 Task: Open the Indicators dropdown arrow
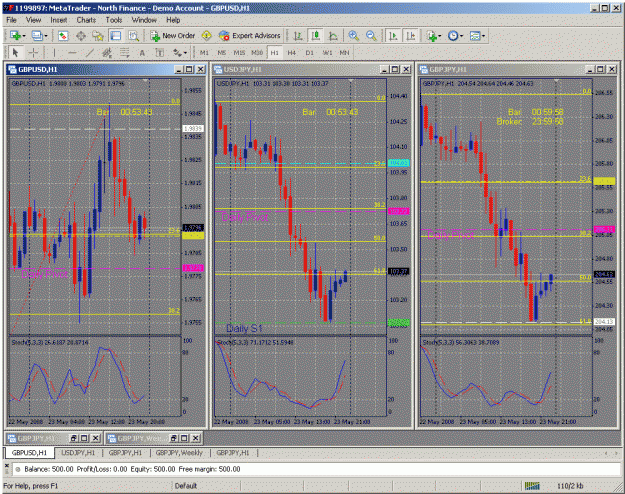(x=440, y=36)
